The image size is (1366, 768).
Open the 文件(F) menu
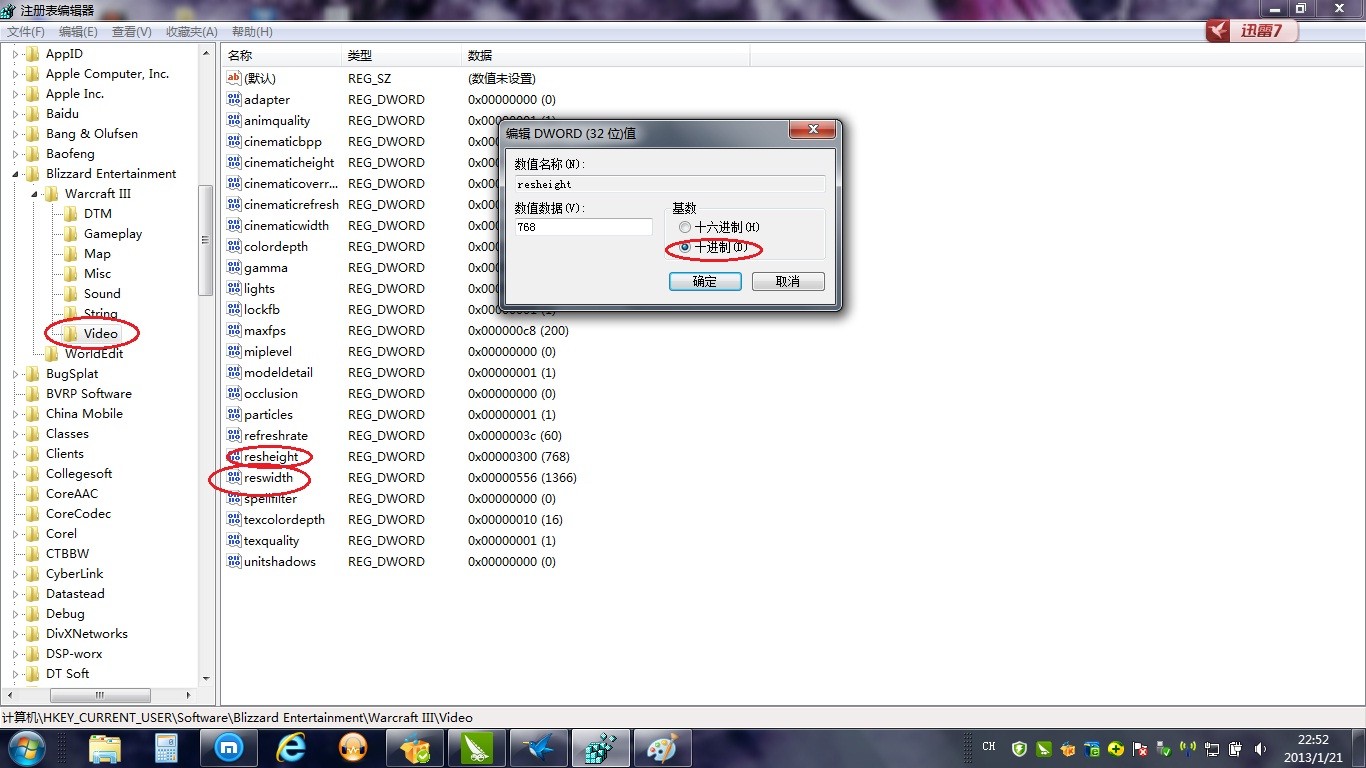tap(26, 32)
